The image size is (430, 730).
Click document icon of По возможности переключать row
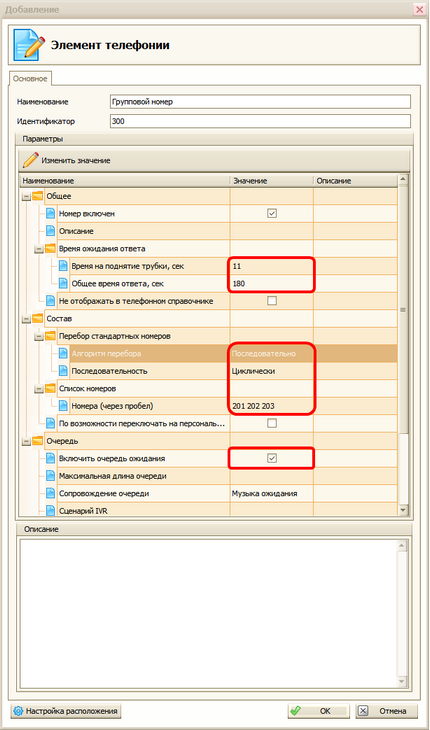50,423
